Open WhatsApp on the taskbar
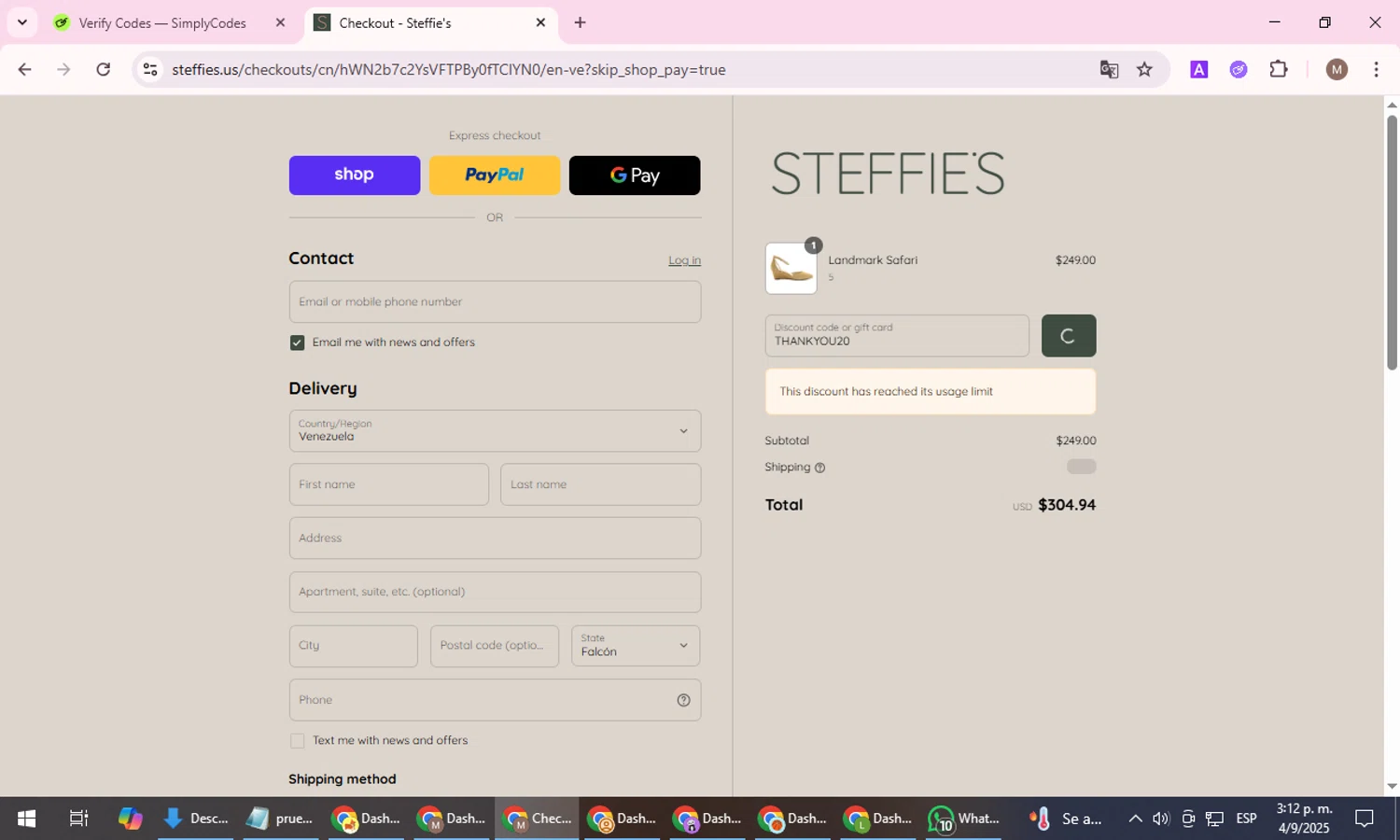Viewport: 1400px width, 840px height. tap(963, 819)
